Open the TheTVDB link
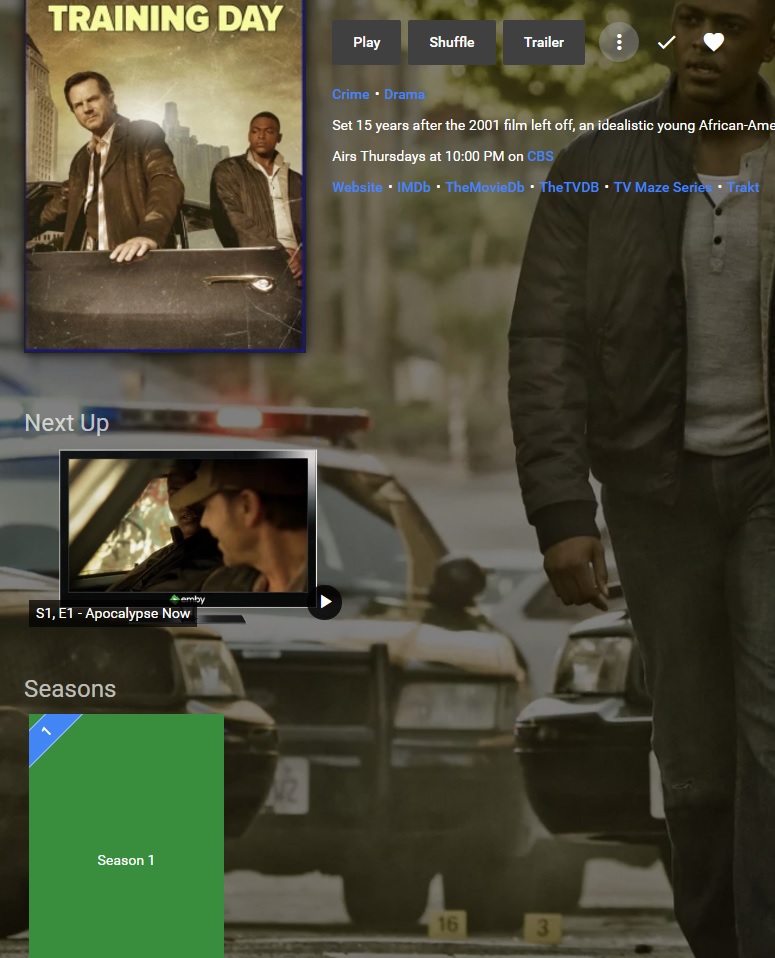Image resolution: width=775 pixels, height=958 pixels. click(x=569, y=187)
